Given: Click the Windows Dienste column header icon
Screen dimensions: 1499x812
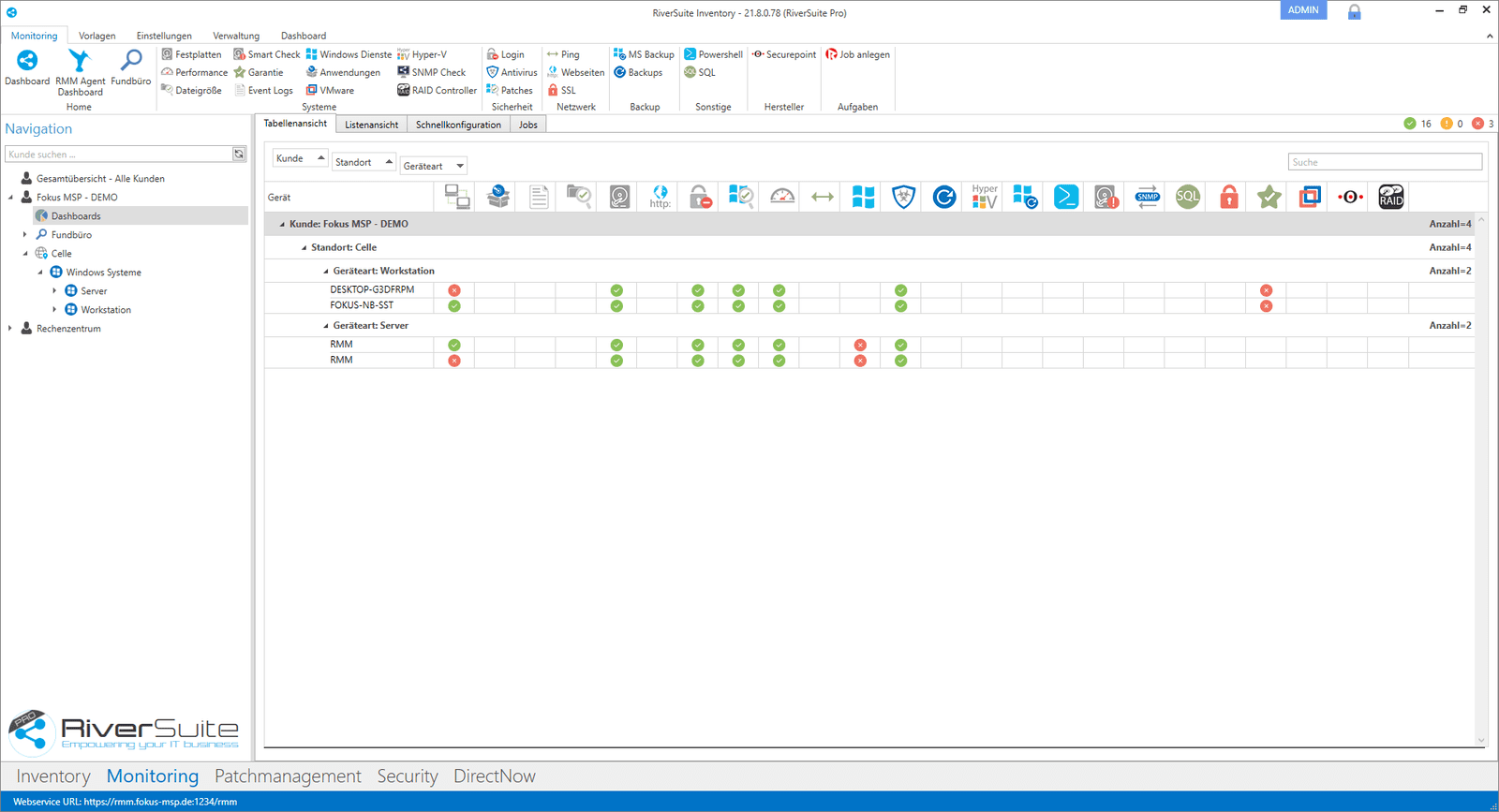Looking at the screenshot, I should (x=863, y=197).
